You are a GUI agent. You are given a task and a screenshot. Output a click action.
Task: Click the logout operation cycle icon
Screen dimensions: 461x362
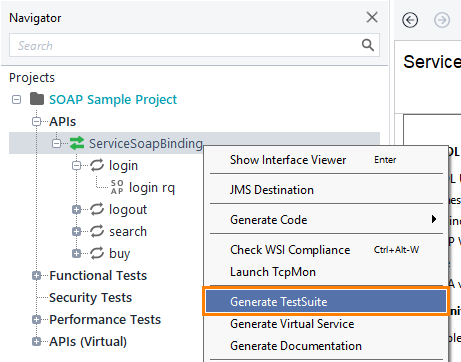(97, 209)
